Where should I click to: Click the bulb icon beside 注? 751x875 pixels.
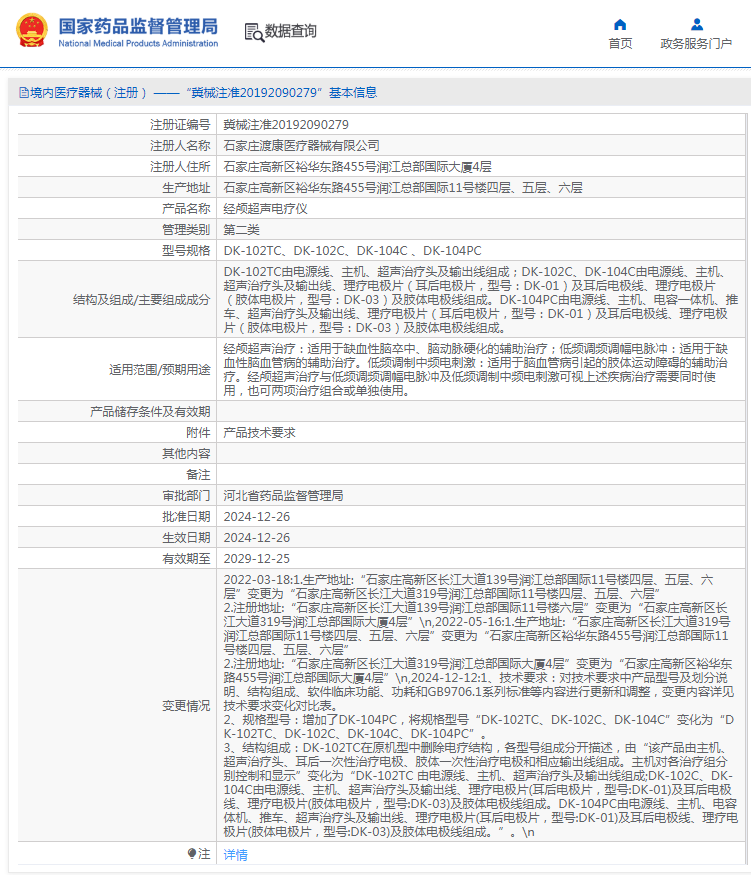192,853
